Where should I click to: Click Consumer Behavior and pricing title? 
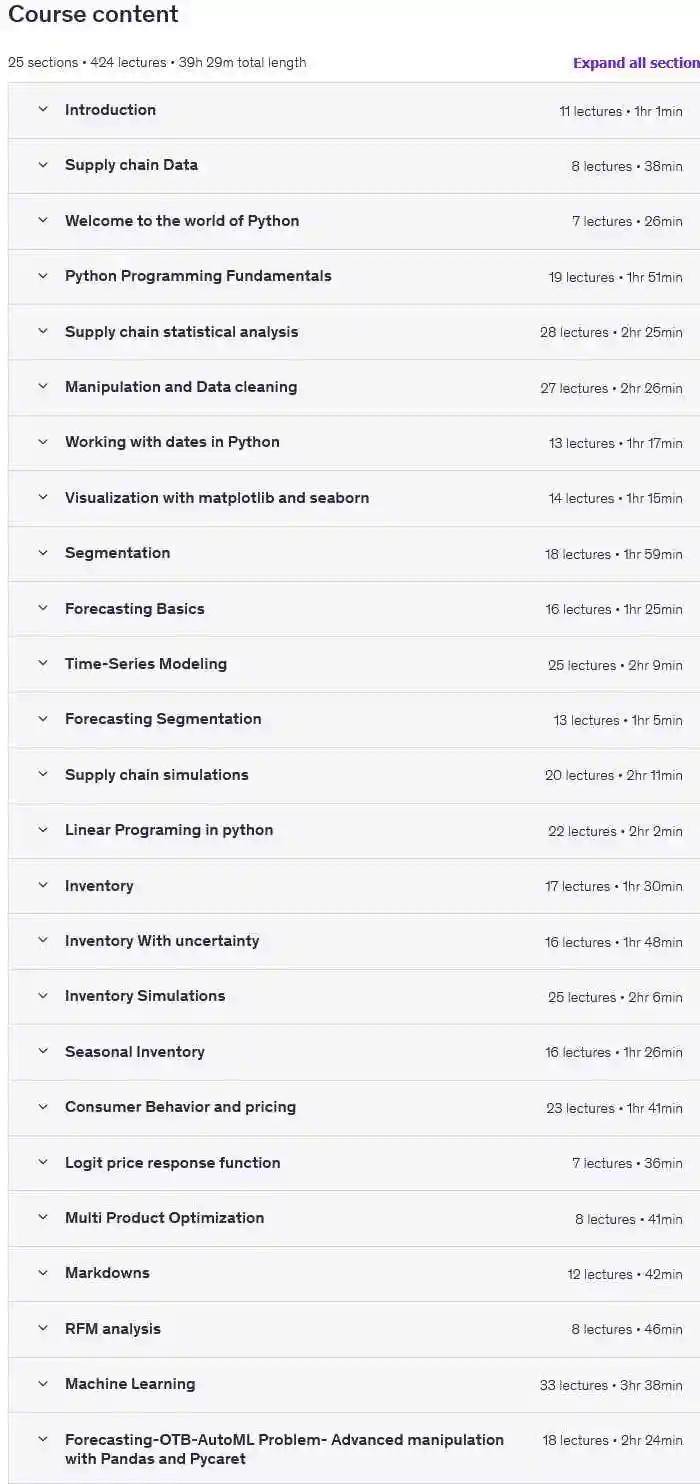pyautogui.click(x=180, y=1107)
